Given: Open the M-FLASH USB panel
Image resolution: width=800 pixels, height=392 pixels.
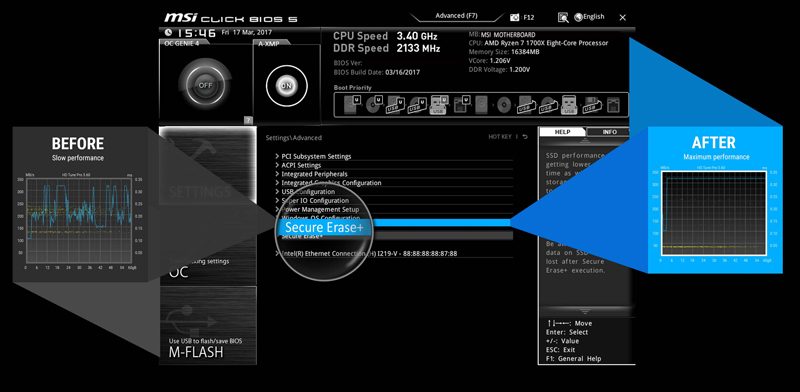Looking at the screenshot, I should 208,325.
